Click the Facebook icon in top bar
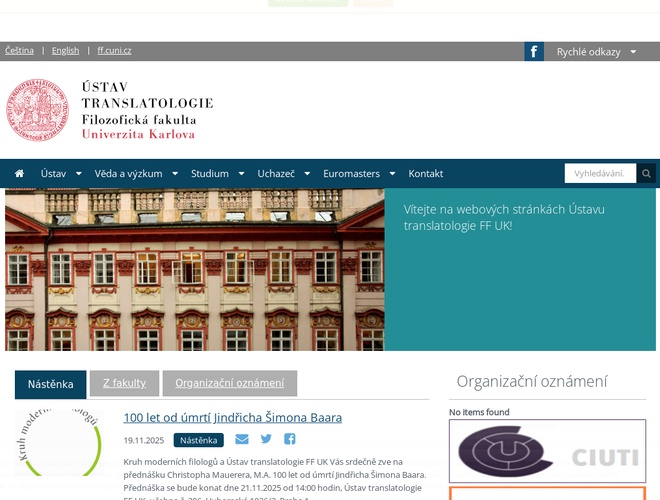Viewport: 660px width, 500px height. click(534, 52)
